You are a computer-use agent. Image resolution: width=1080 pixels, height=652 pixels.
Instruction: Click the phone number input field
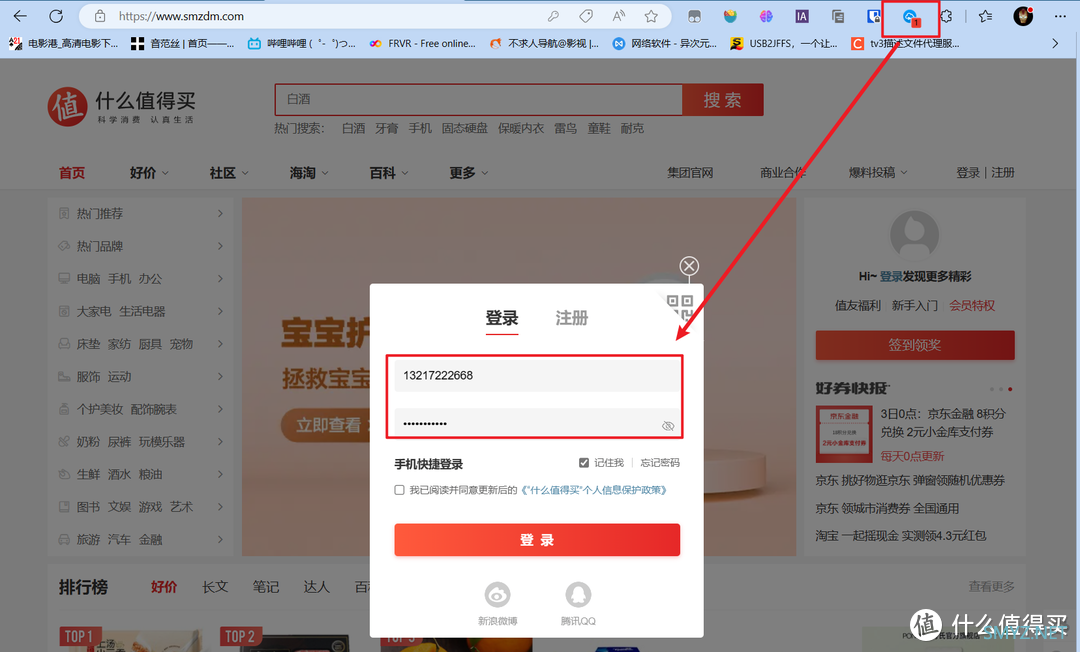click(537, 376)
